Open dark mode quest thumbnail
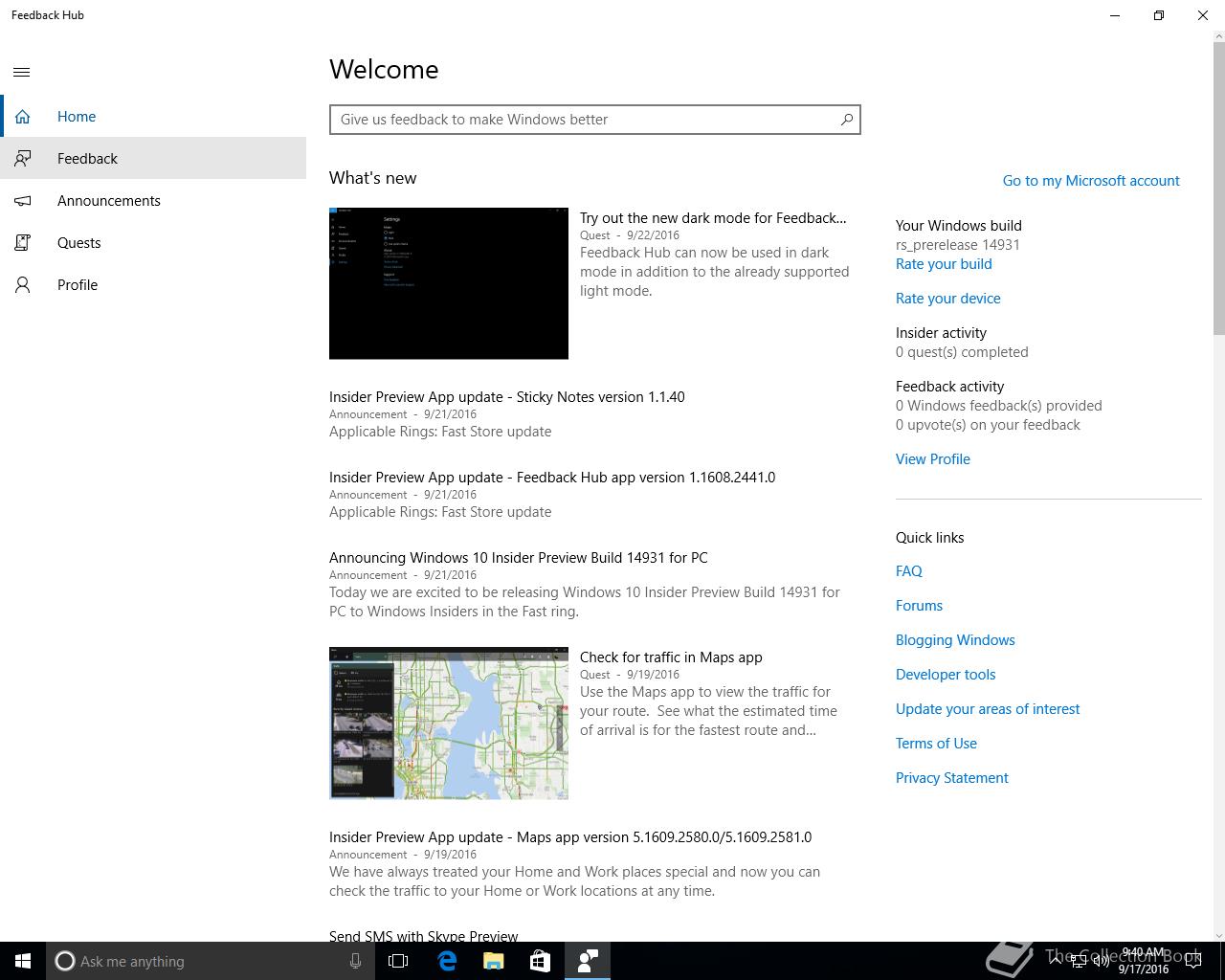 [x=449, y=283]
